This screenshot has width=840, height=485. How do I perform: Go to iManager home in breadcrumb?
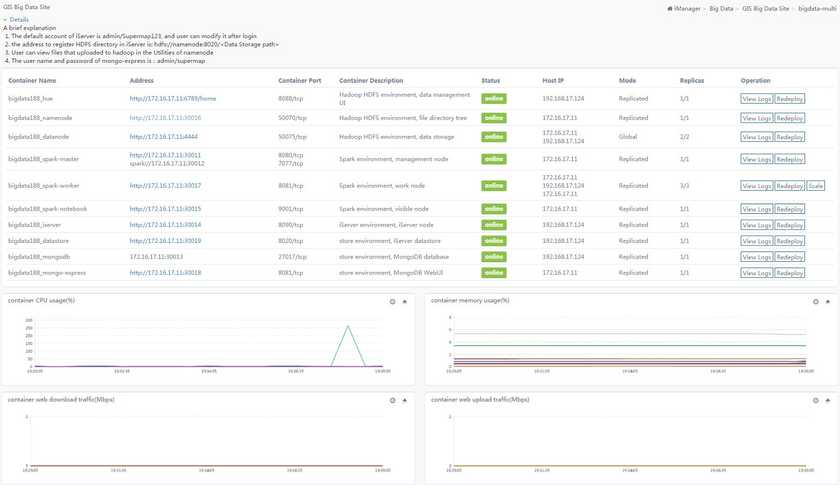click(684, 9)
